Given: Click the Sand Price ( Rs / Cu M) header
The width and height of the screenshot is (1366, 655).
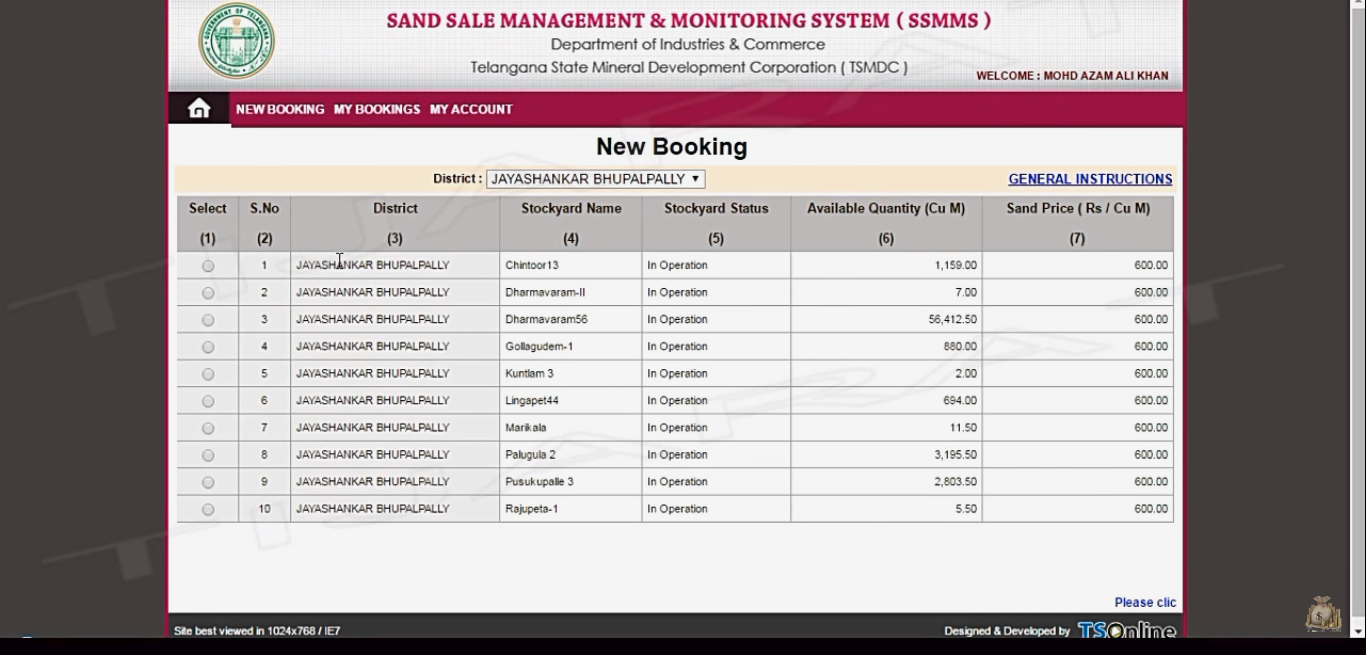Looking at the screenshot, I should [1078, 208].
